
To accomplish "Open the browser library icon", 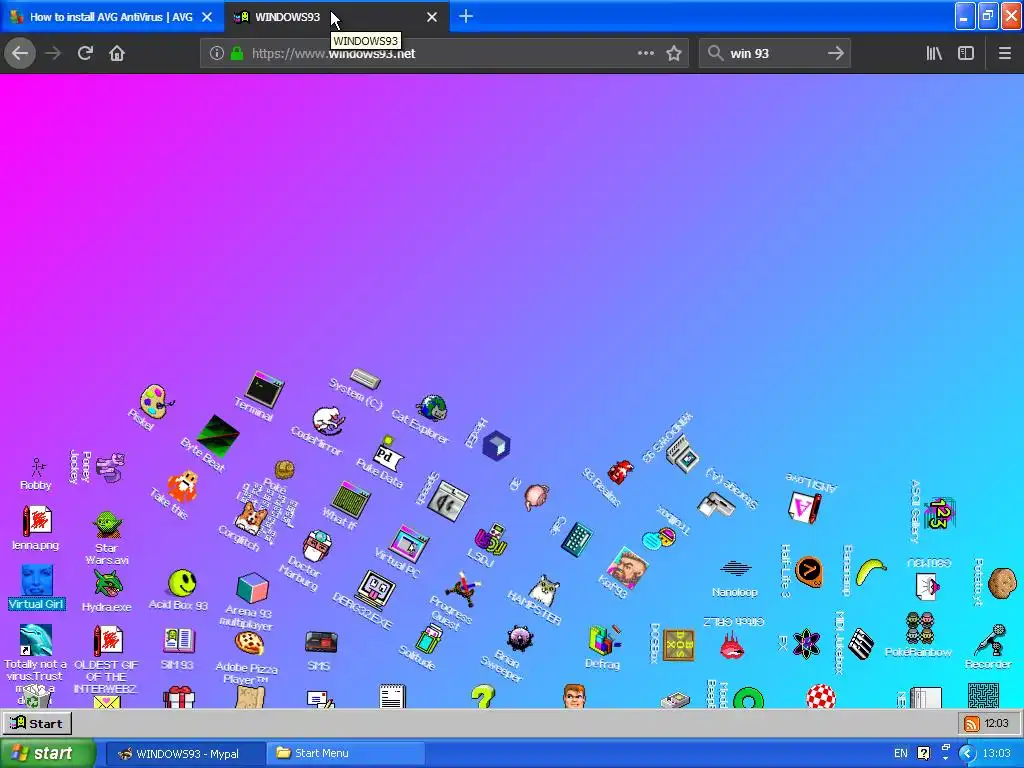I will pyautogui.click(x=934, y=54).
